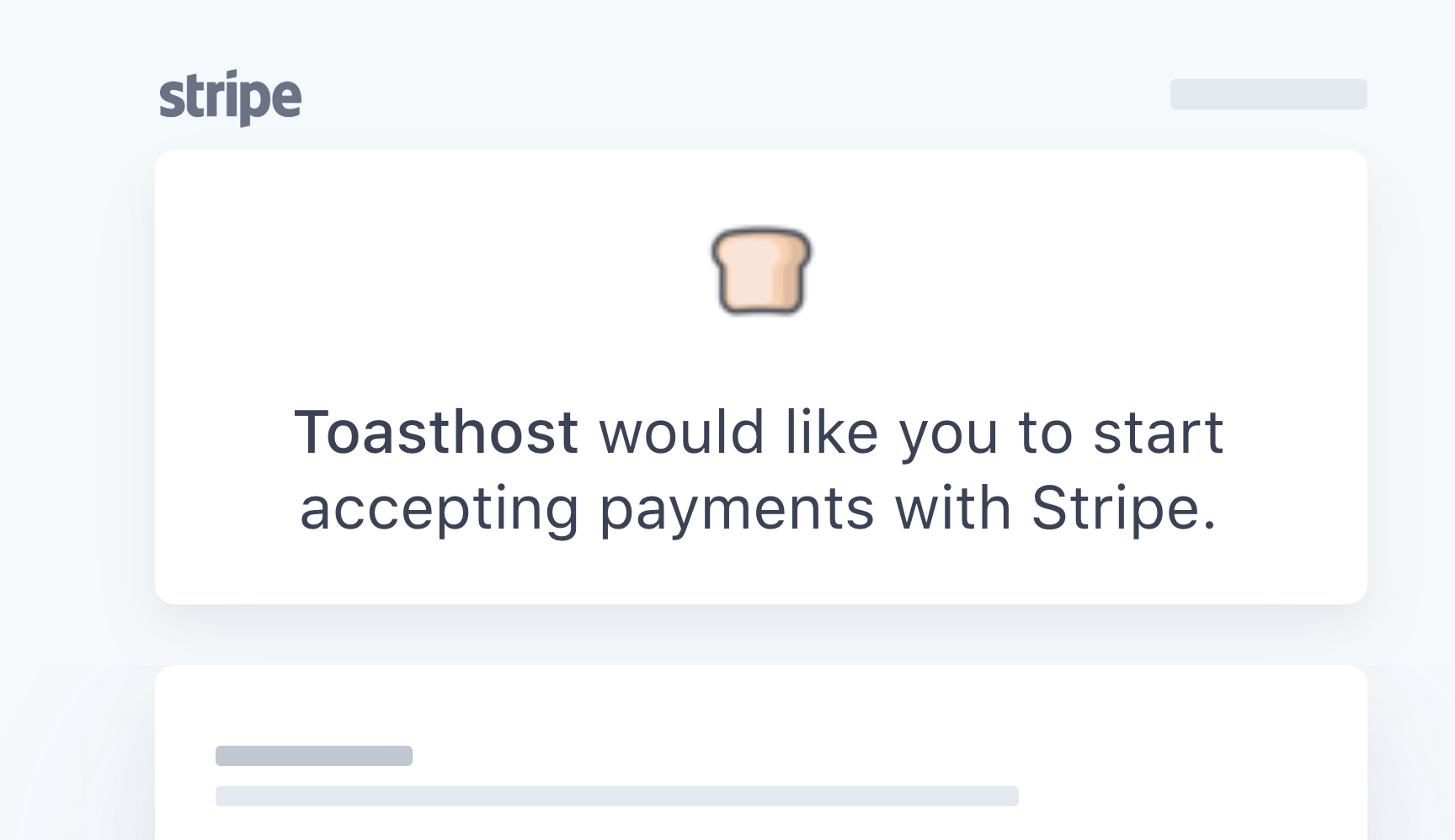Click the word "like" in heading
Screen dimensions: 1455x840
(x=832, y=432)
